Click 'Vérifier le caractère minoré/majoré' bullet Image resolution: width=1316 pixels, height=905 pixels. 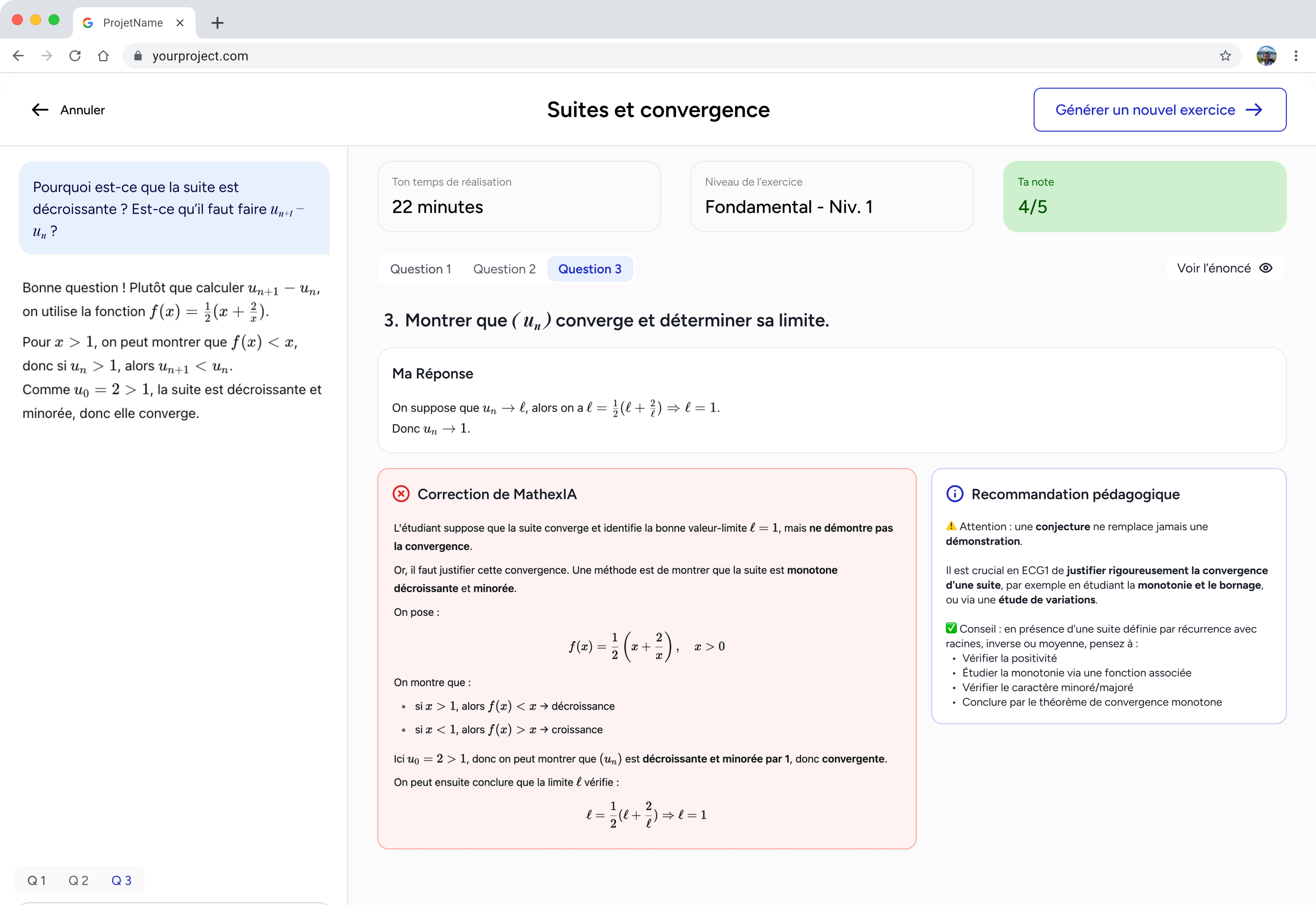click(x=1047, y=687)
